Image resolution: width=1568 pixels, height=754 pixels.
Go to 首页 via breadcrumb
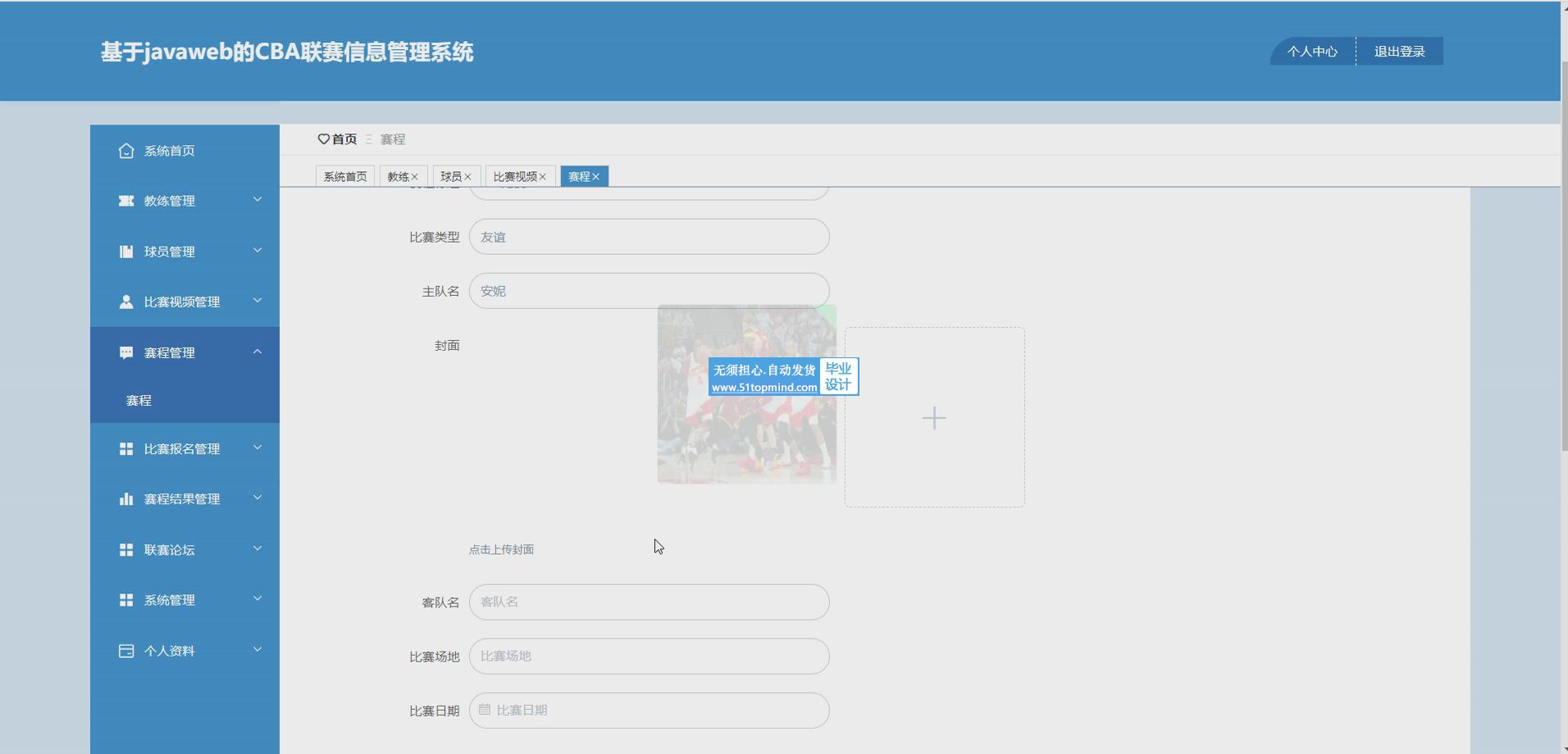point(344,139)
